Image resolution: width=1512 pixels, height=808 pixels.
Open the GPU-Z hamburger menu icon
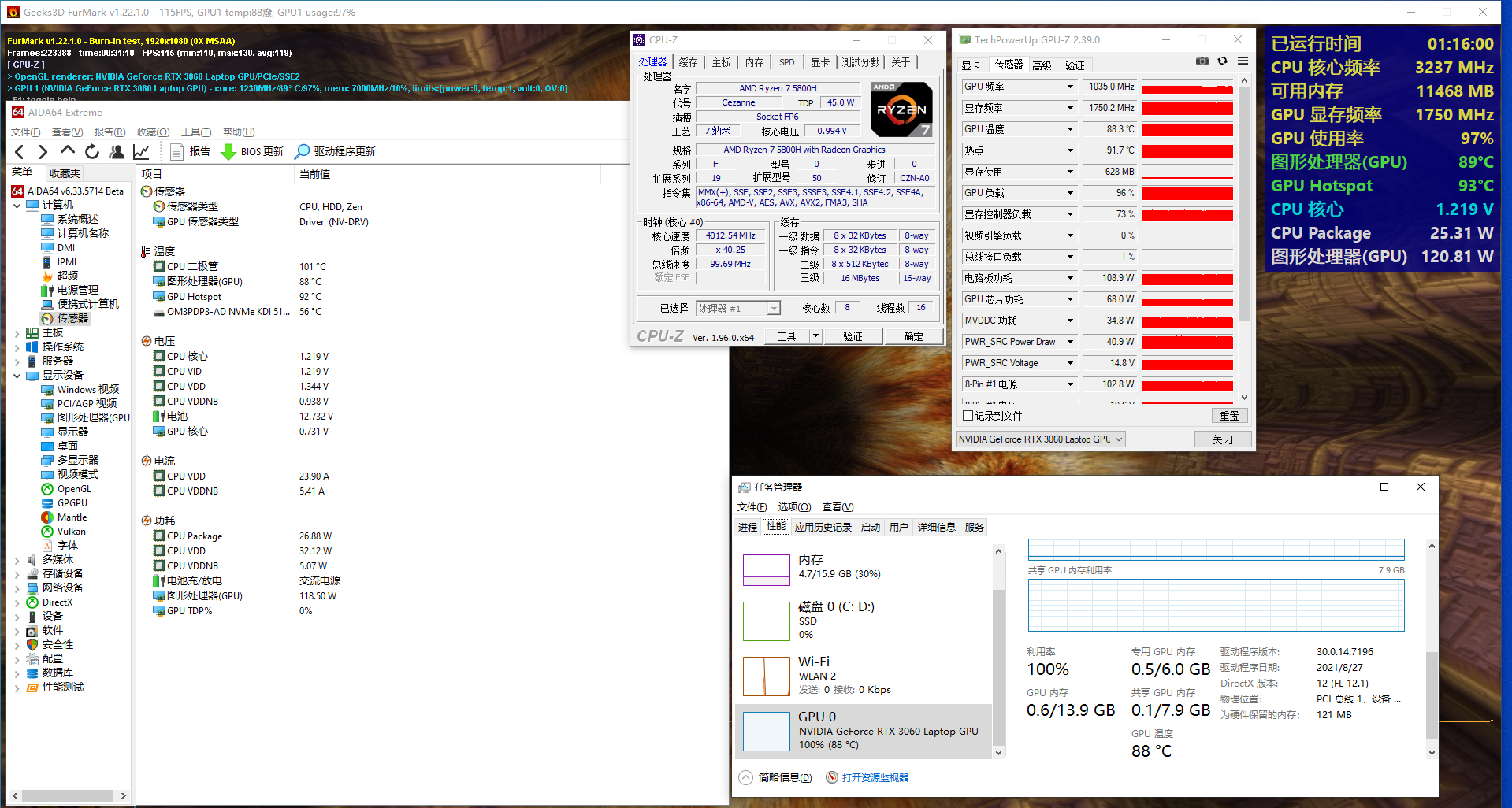(x=1243, y=61)
